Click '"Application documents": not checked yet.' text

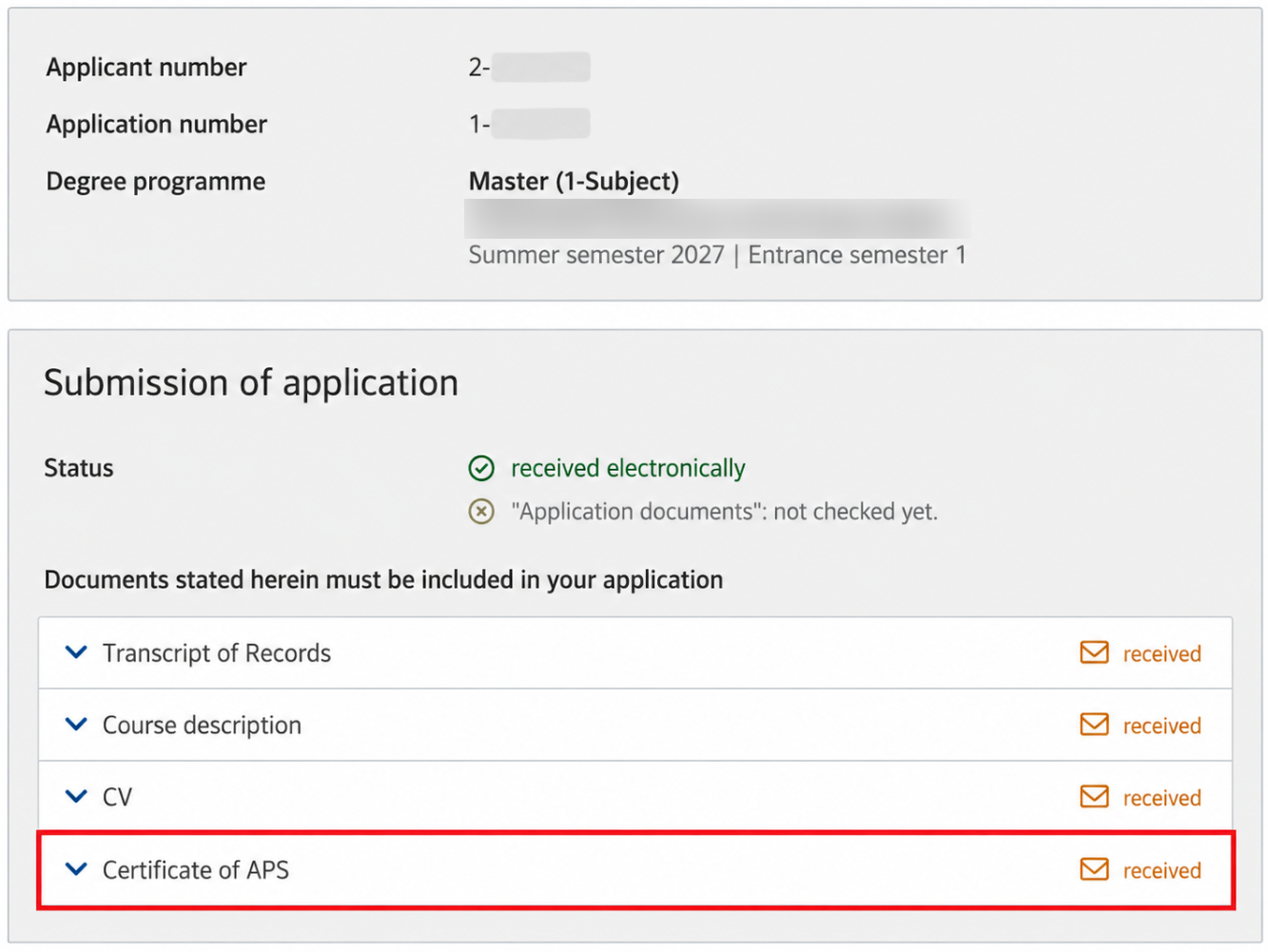[724, 512]
